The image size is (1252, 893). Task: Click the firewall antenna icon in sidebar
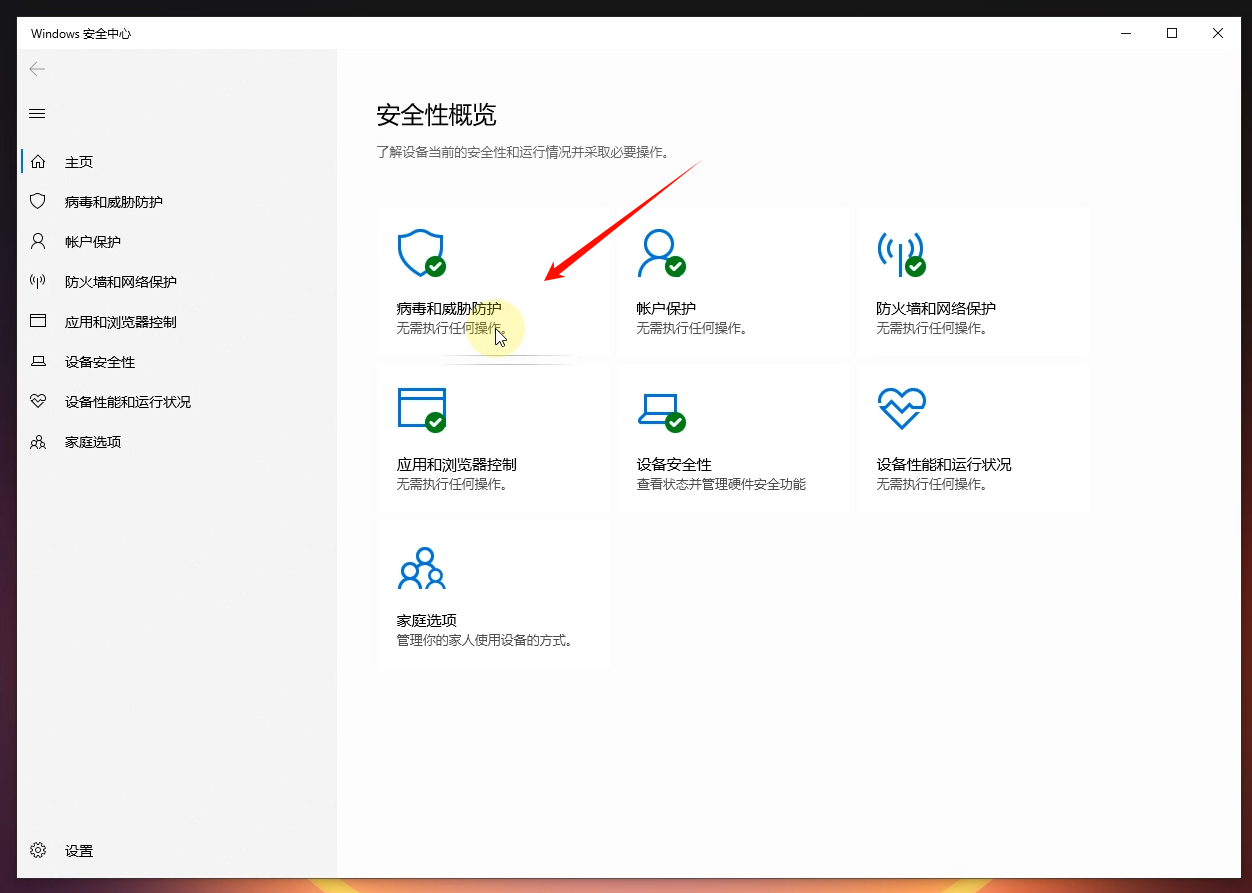pyautogui.click(x=38, y=281)
